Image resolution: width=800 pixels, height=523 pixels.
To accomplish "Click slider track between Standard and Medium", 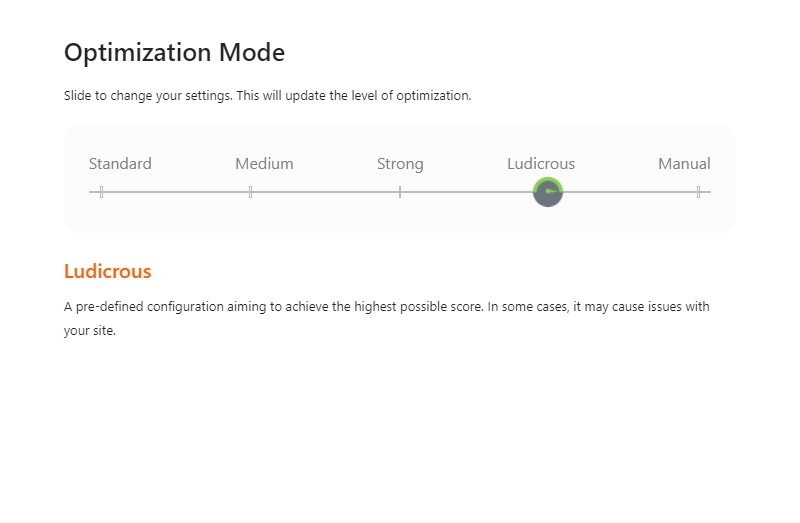I will pos(175,192).
